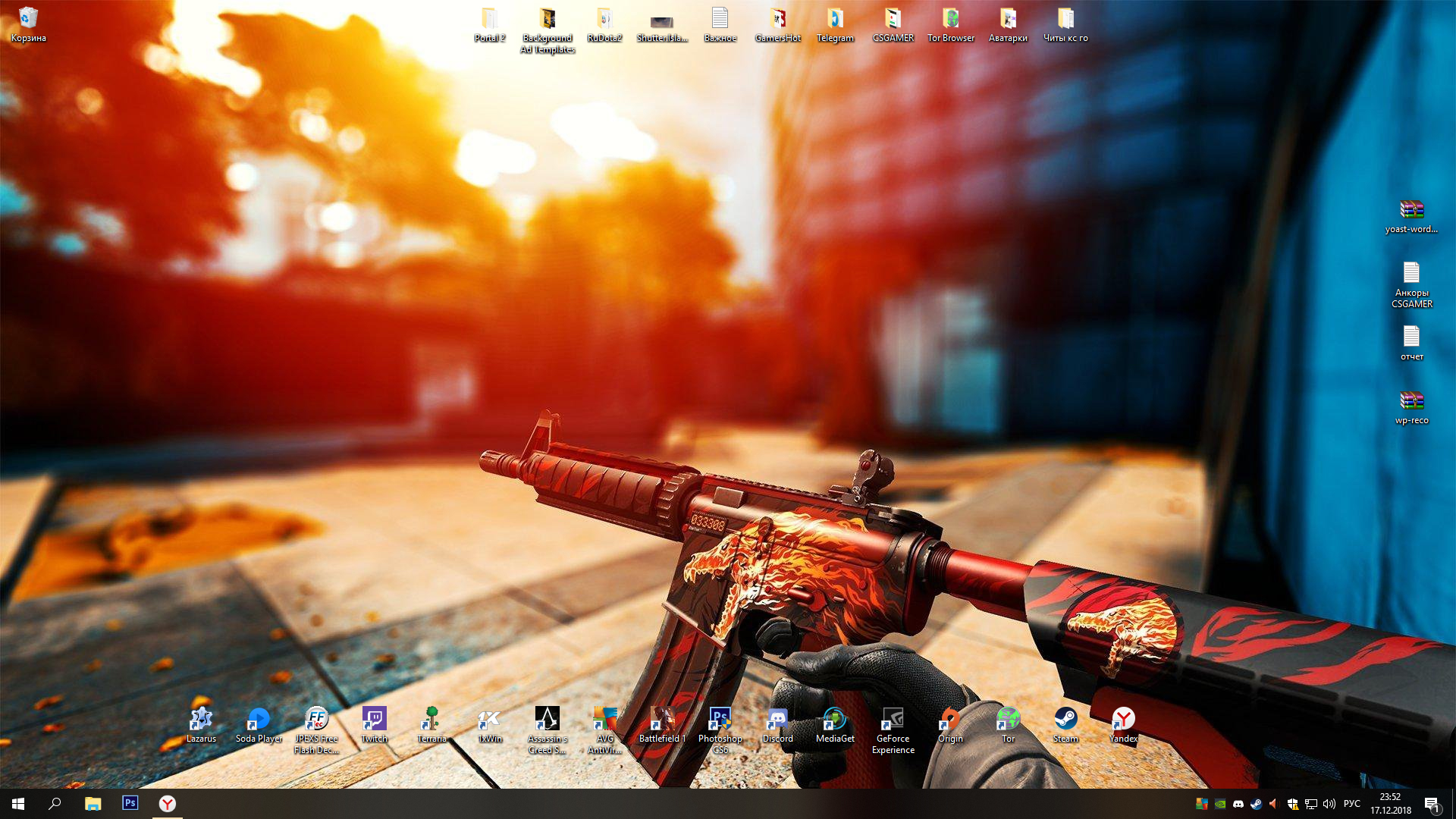1456x819 pixels.
Task: Open the Steam desktop shortcut
Action: pyautogui.click(x=1065, y=724)
